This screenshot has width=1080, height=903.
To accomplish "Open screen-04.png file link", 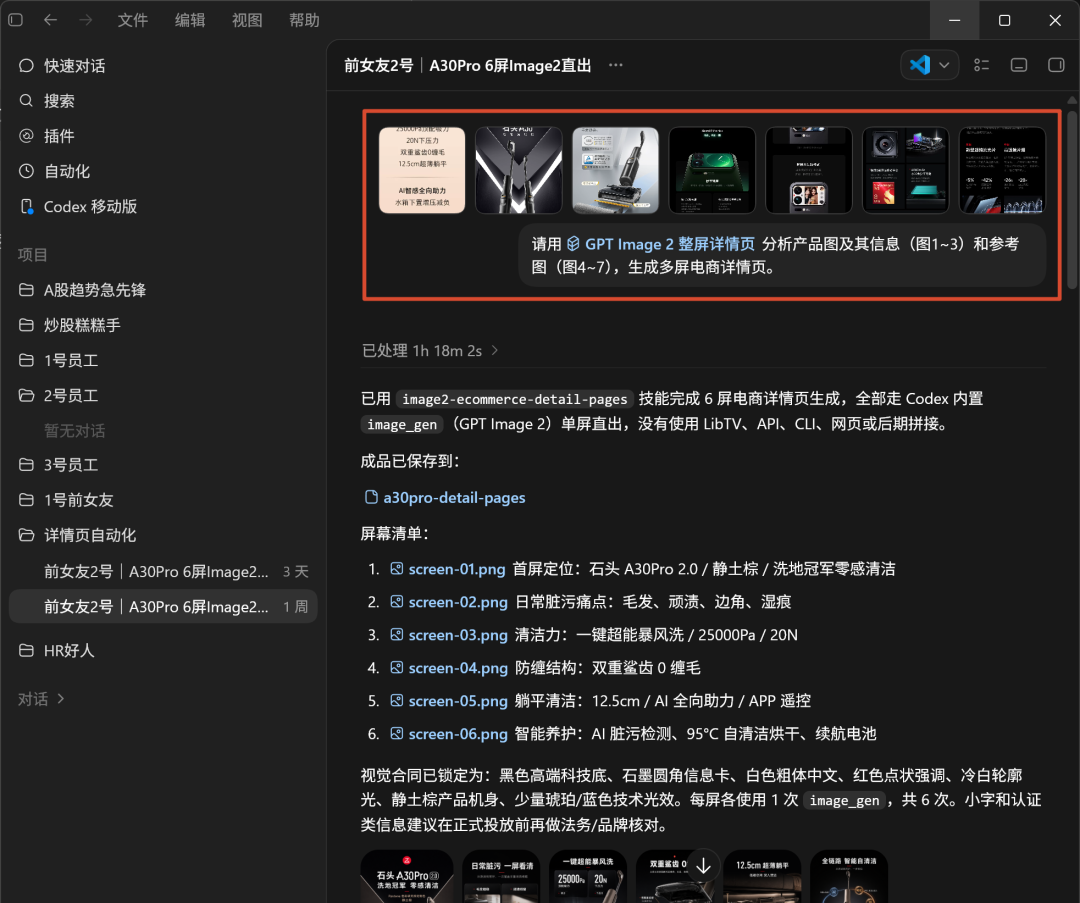I will point(448,667).
